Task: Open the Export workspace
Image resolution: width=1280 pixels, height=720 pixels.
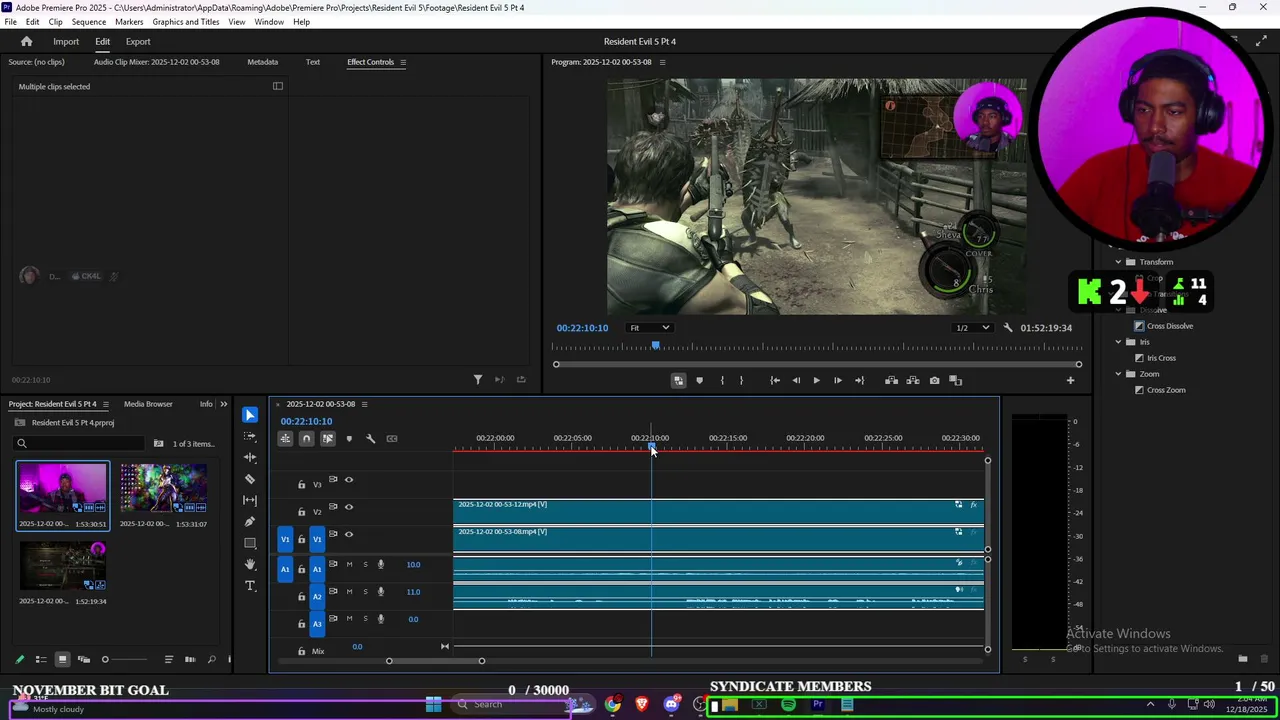Action: pos(138,42)
